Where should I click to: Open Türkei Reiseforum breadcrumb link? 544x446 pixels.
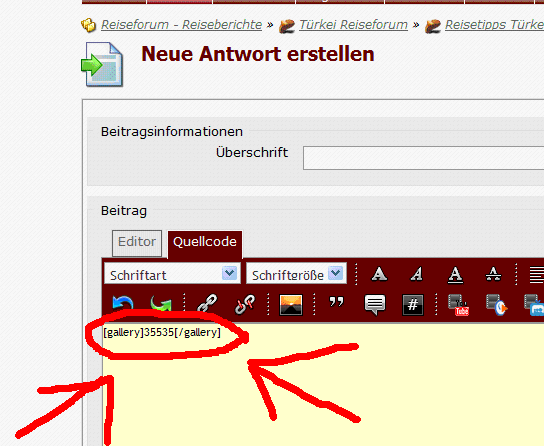coord(353,25)
